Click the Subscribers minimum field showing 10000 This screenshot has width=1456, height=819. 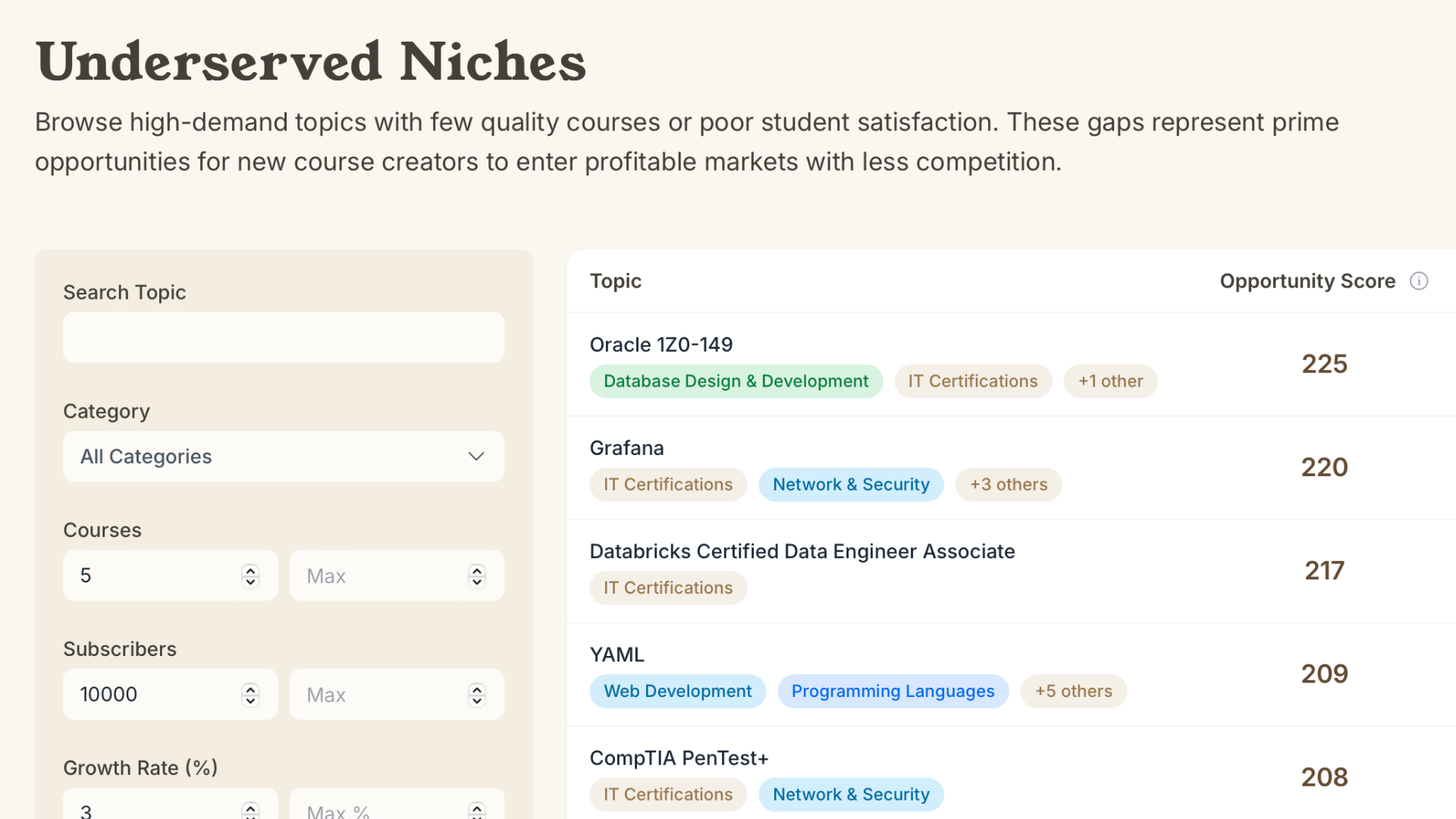coord(170,695)
